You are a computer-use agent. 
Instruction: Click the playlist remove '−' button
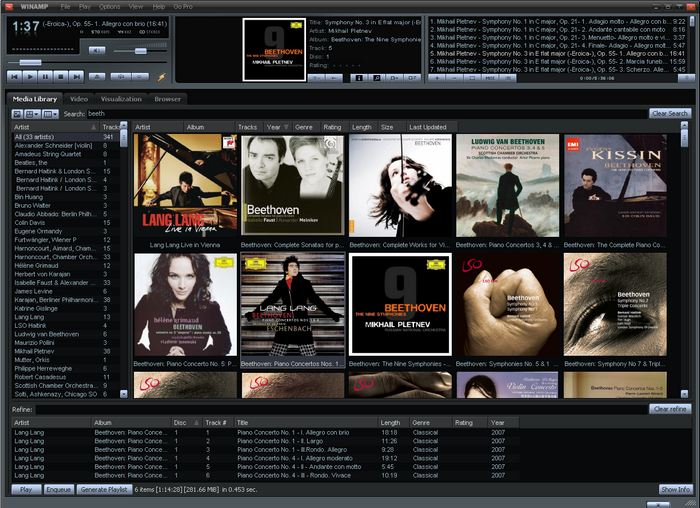454,78
